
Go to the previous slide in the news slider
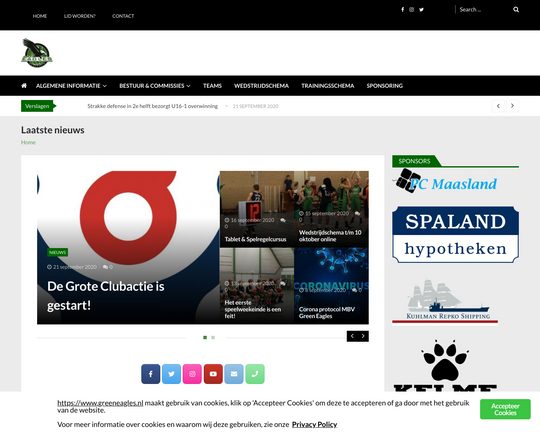click(352, 336)
